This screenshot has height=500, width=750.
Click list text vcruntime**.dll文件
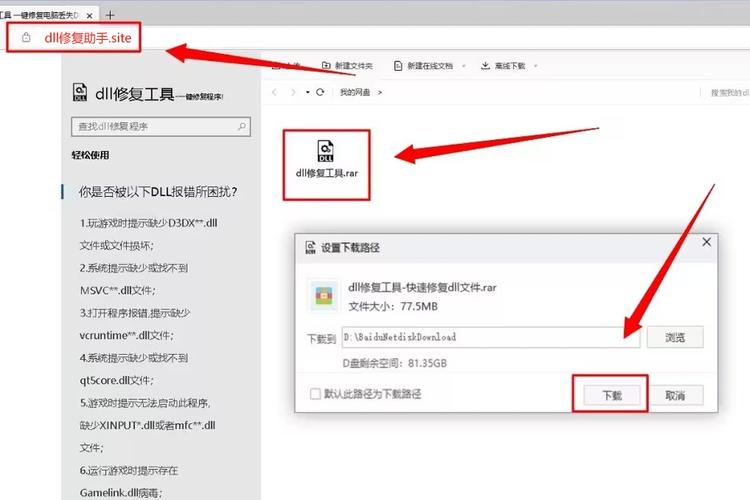(x=126, y=335)
